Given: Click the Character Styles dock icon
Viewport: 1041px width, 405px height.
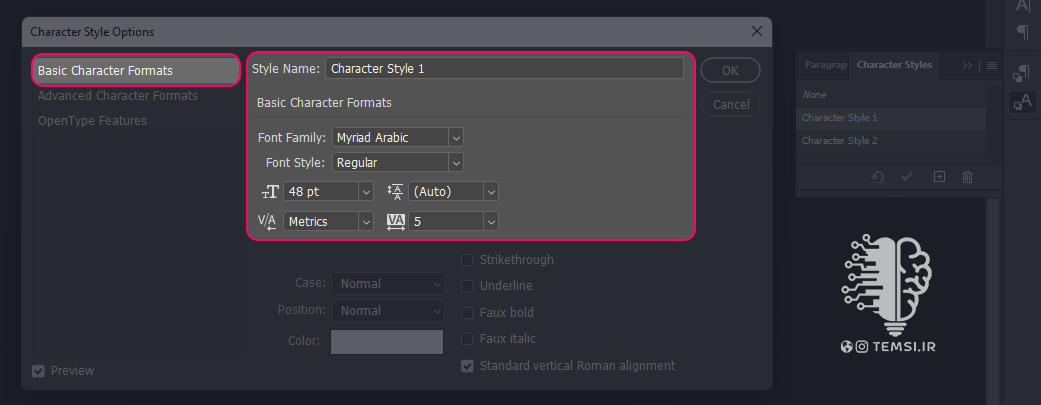Looking at the screenshot, I should click(x=1022, y=102).
